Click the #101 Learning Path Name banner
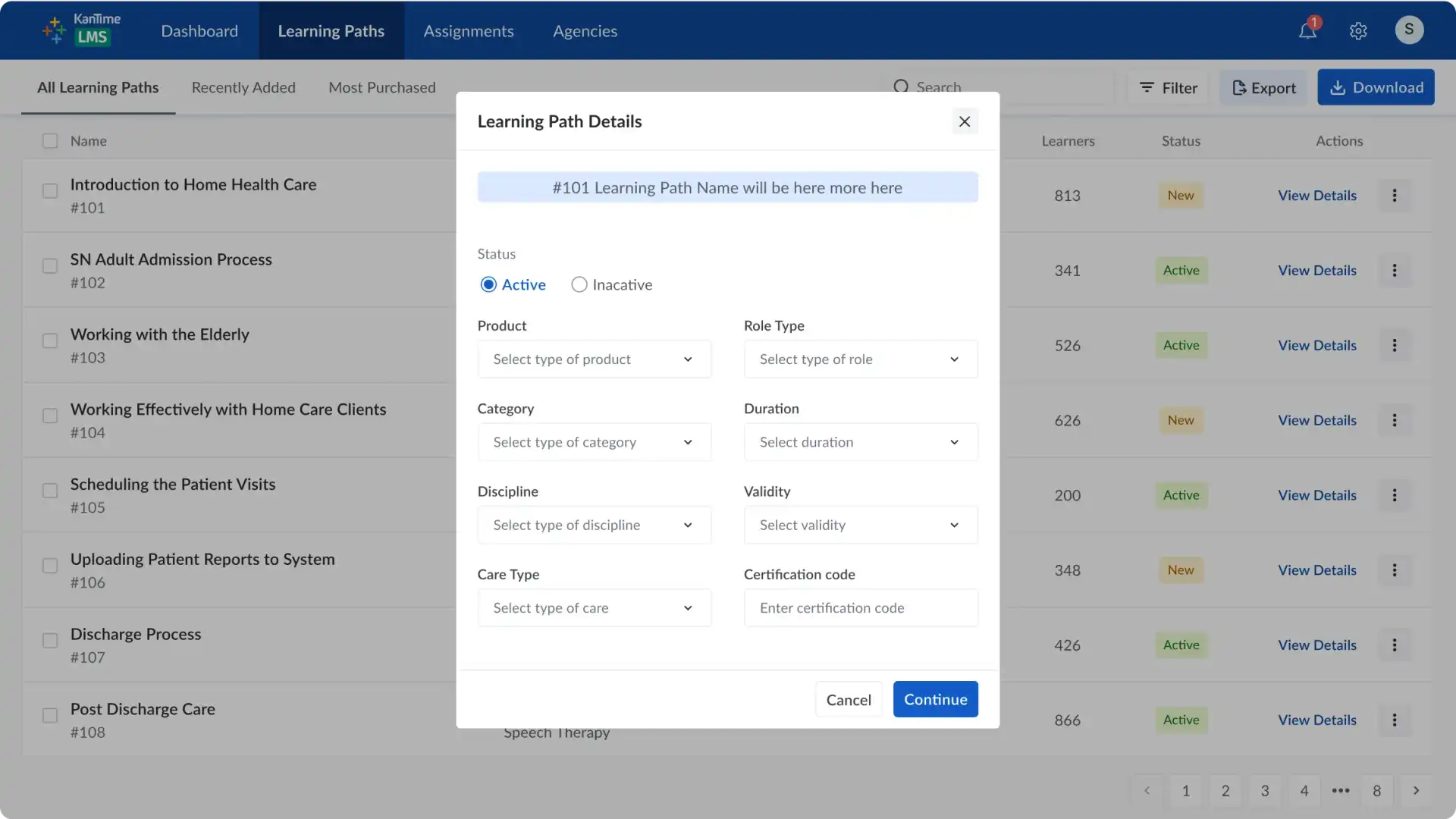 click(727, 187)
